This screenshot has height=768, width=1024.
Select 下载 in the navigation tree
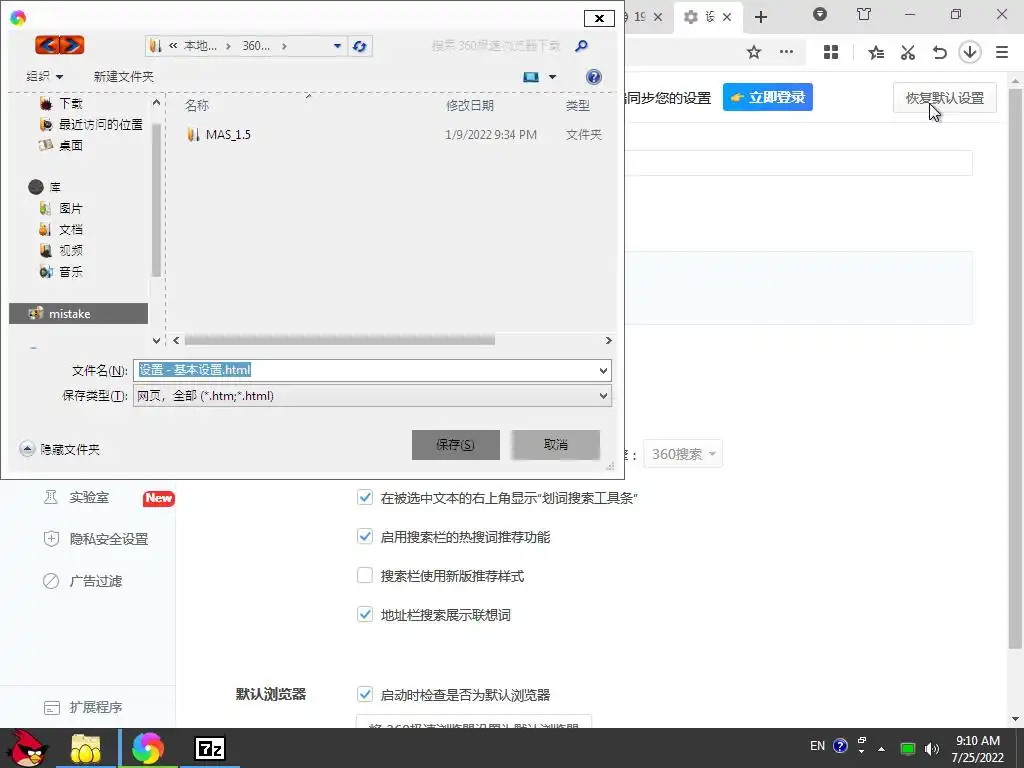click(x=71, y=103)
